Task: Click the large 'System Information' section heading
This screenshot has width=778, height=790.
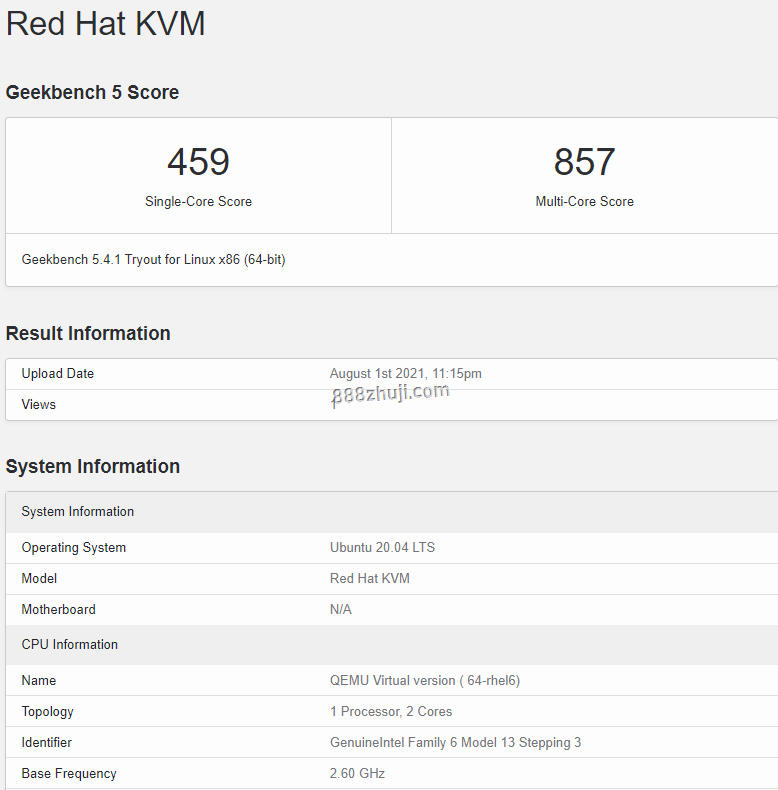Action: point(93,467)
